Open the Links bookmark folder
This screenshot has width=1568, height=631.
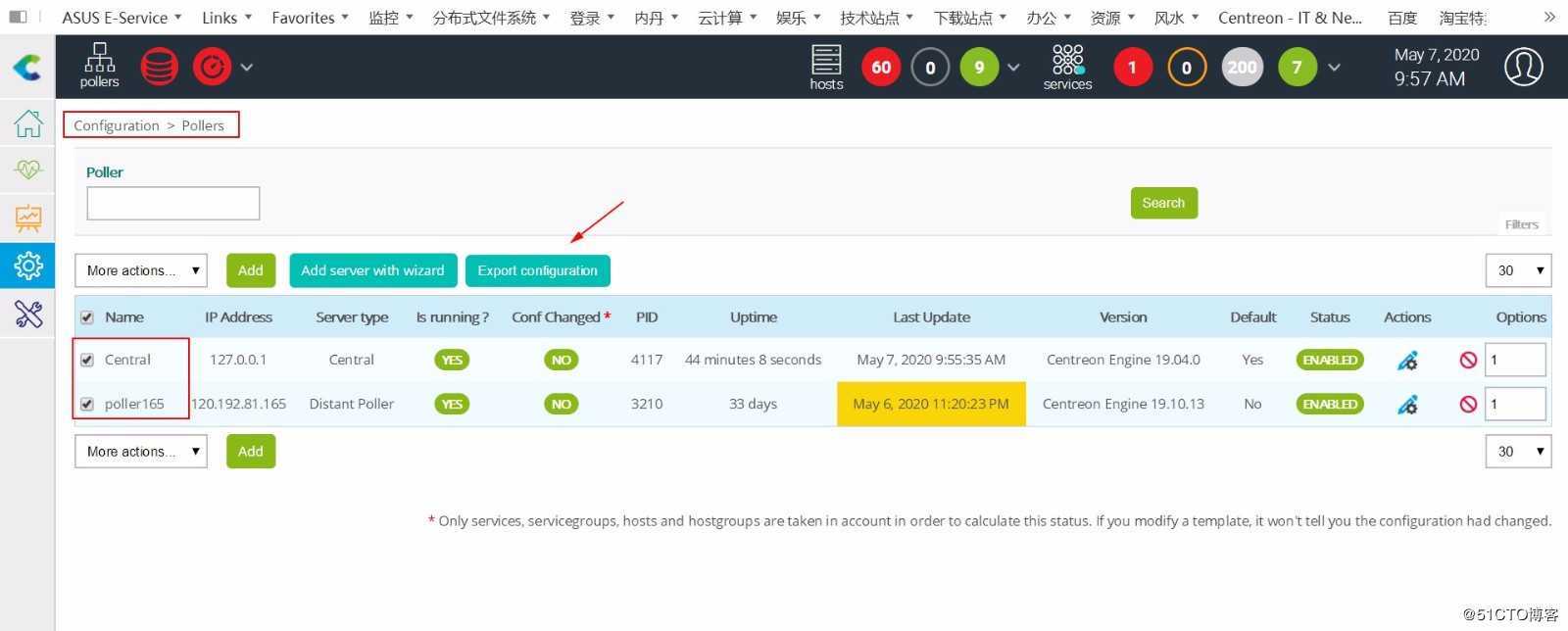pyautogui.click(x=226, y=18)
